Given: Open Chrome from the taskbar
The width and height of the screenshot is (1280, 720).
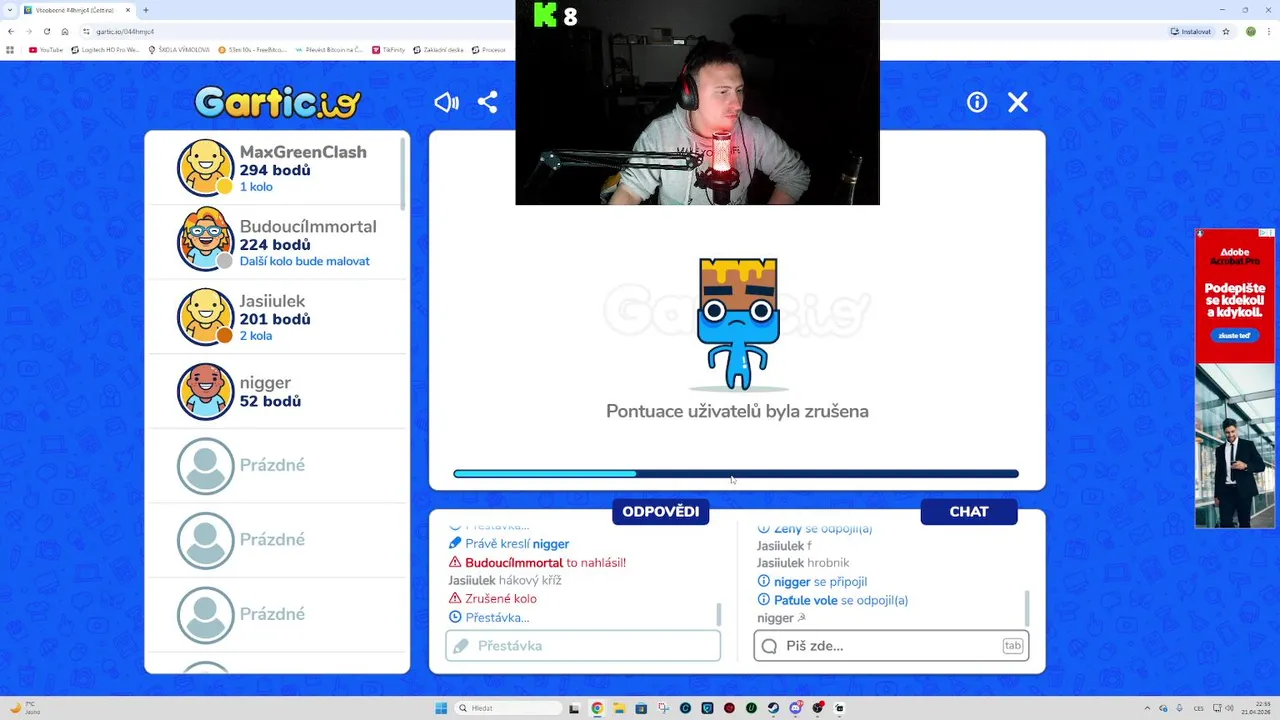Looking at the screenshot, I should (597, 708).
